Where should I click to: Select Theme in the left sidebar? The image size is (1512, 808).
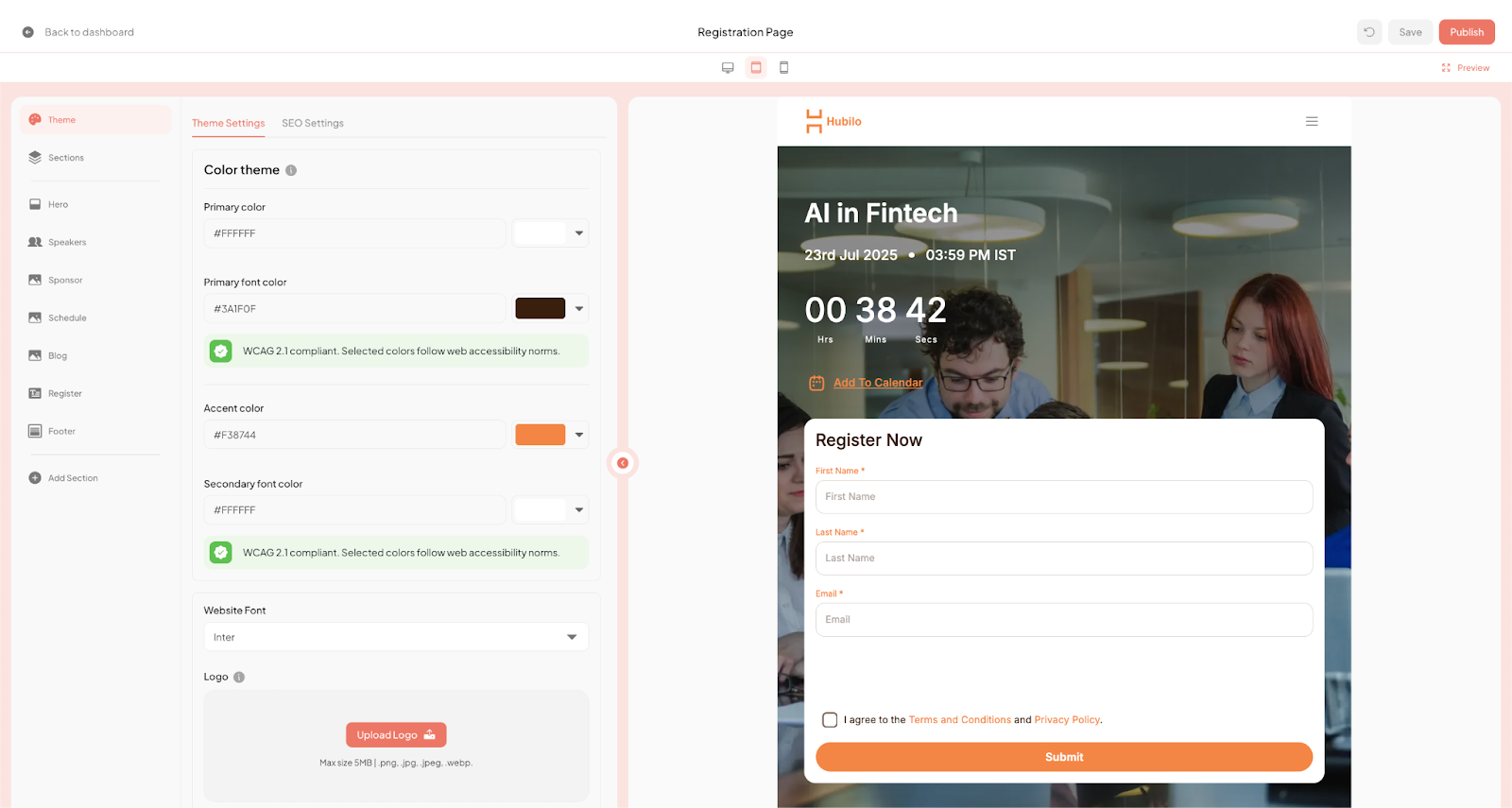point(96,120)
